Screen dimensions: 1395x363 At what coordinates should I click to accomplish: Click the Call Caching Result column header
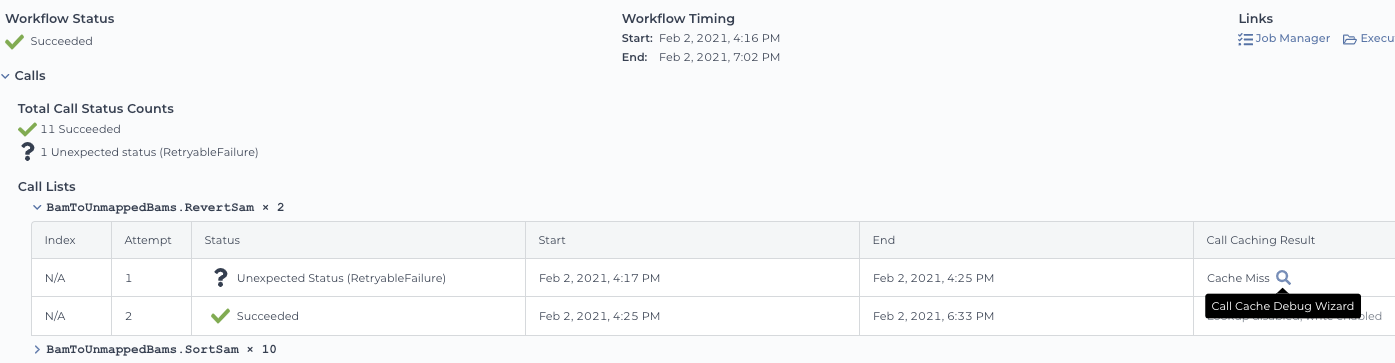1261,240
